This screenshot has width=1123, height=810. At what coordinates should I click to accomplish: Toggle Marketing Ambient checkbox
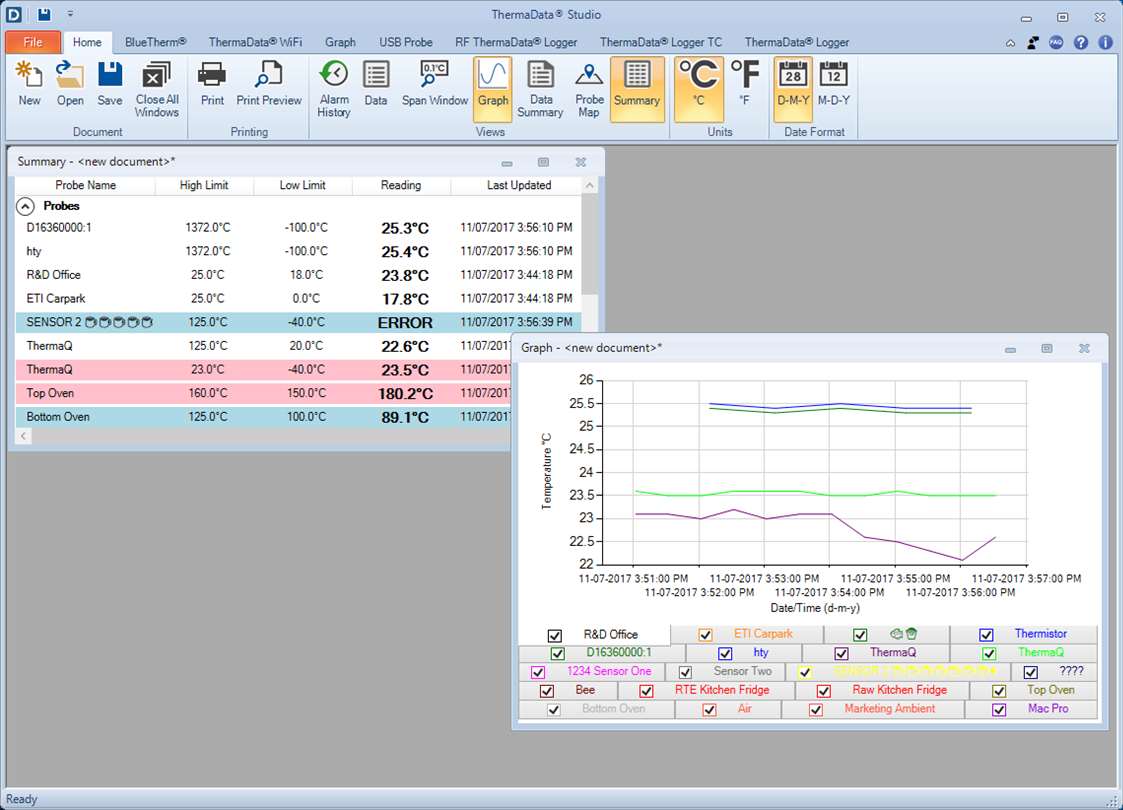point(816,709)
